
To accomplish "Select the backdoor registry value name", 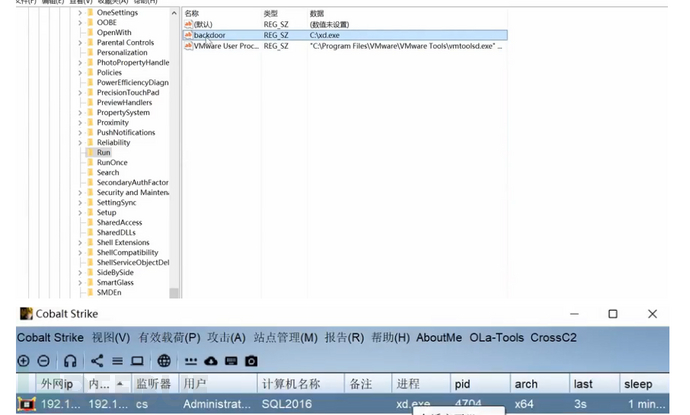I will (x=209, y=35).
